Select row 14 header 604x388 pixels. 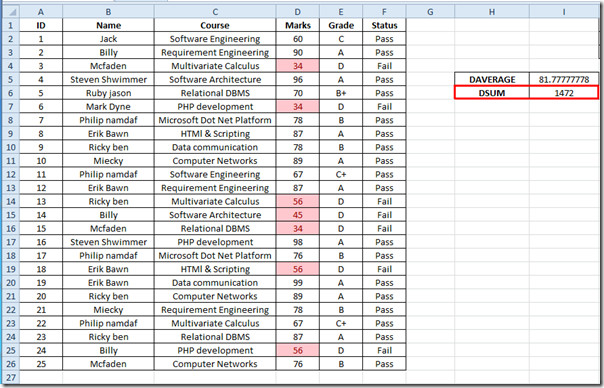(11, 202)
